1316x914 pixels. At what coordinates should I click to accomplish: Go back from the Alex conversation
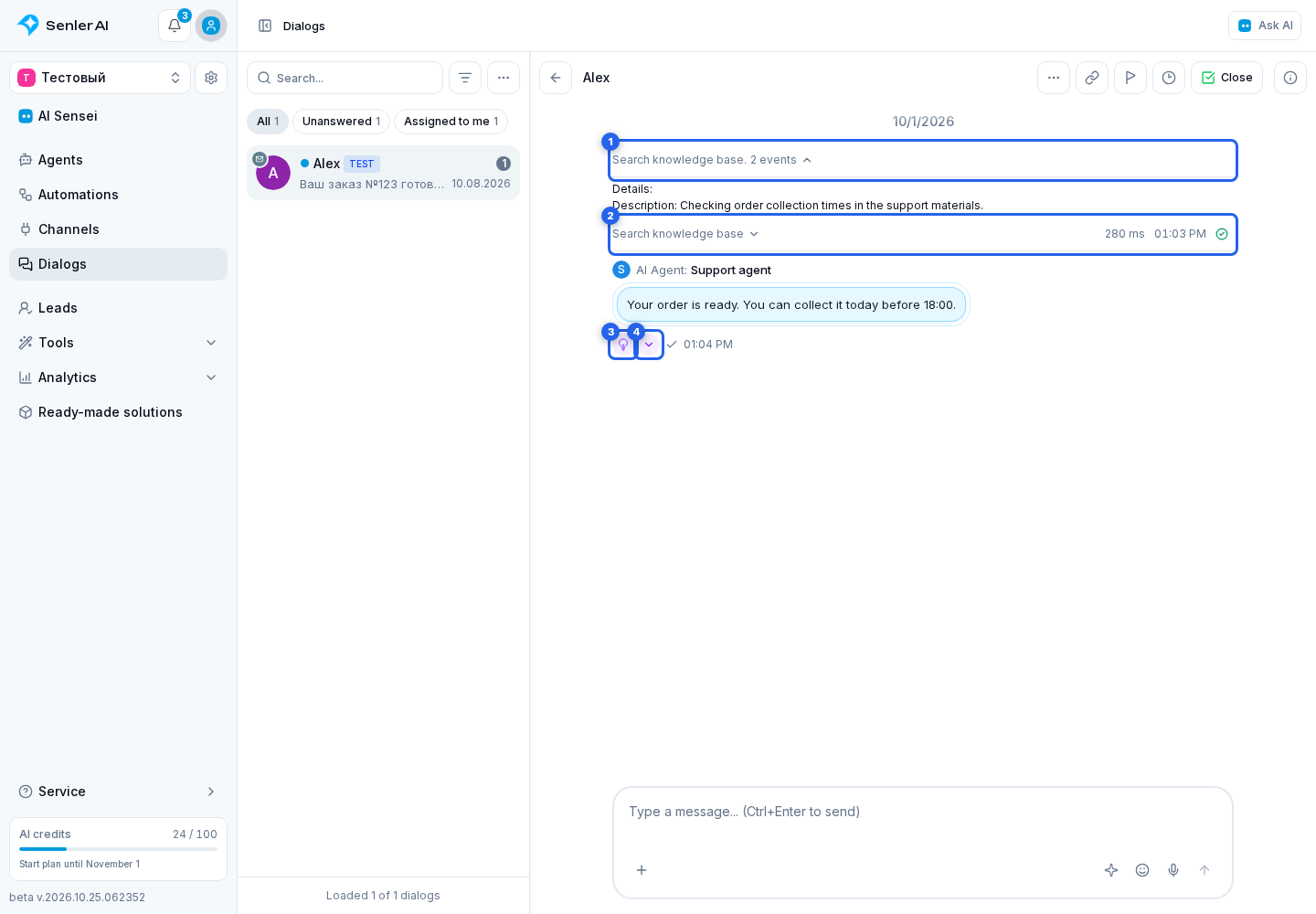pyautogui.click(x=556, y=78)
